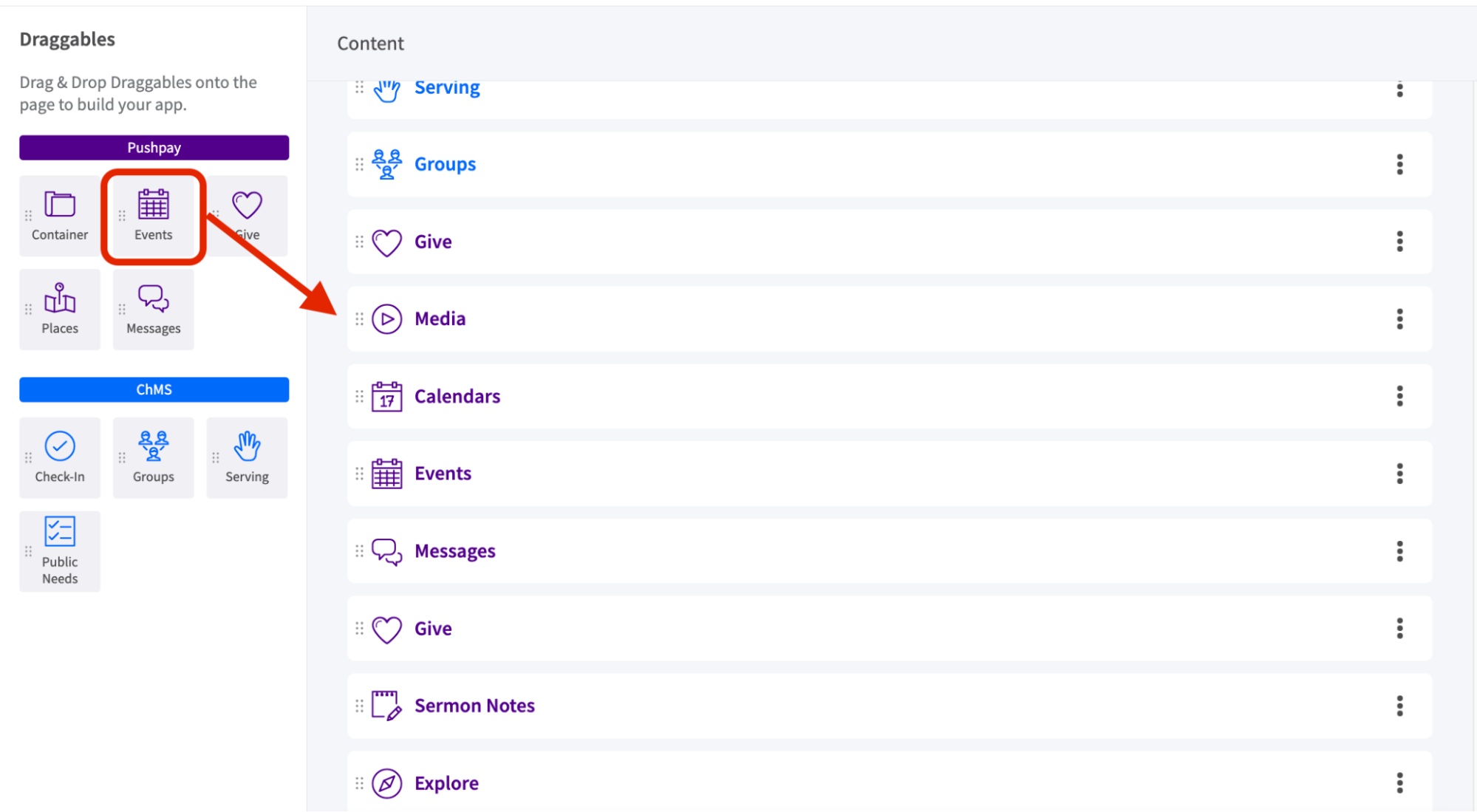
Task: Click the Give heart icon under Pushpay
Action: click(247, 205)
